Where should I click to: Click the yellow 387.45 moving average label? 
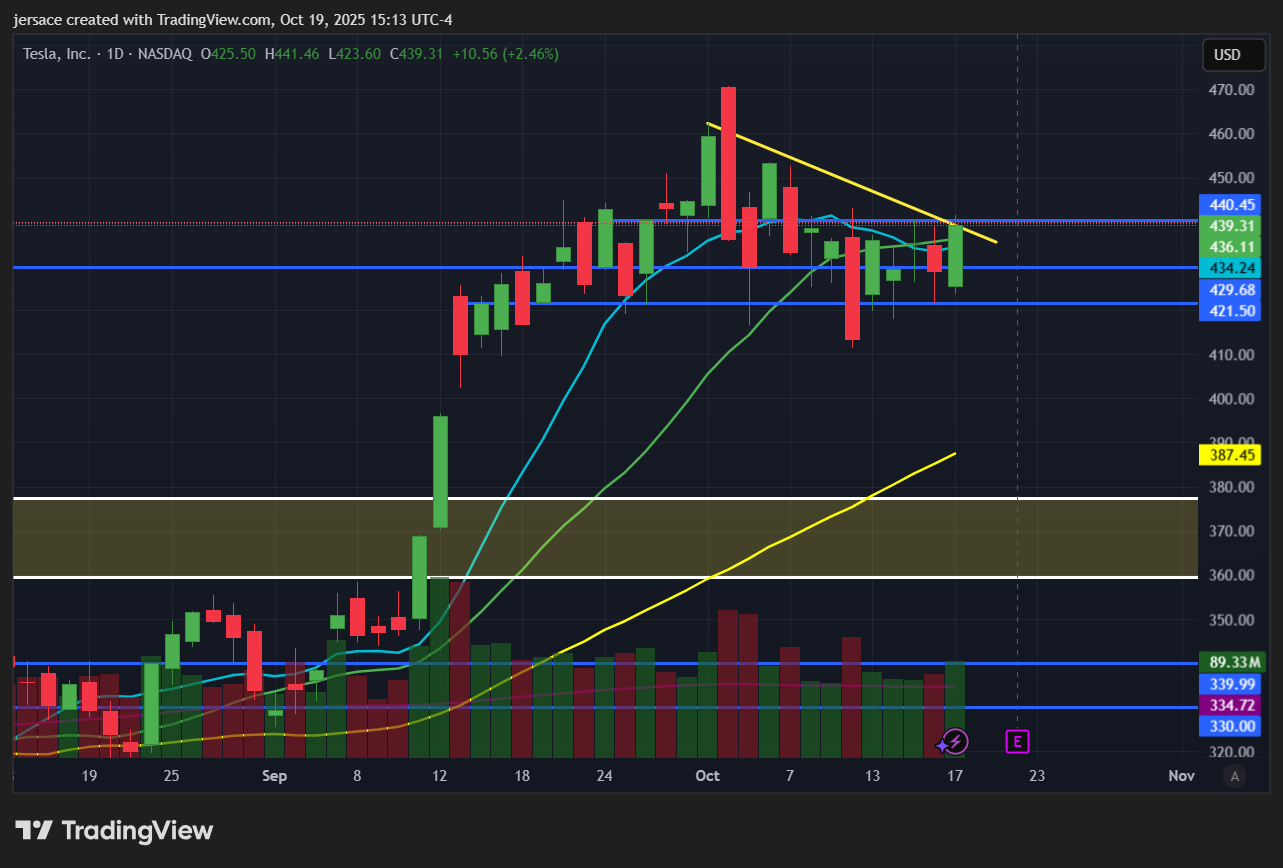coord(1232,455)
